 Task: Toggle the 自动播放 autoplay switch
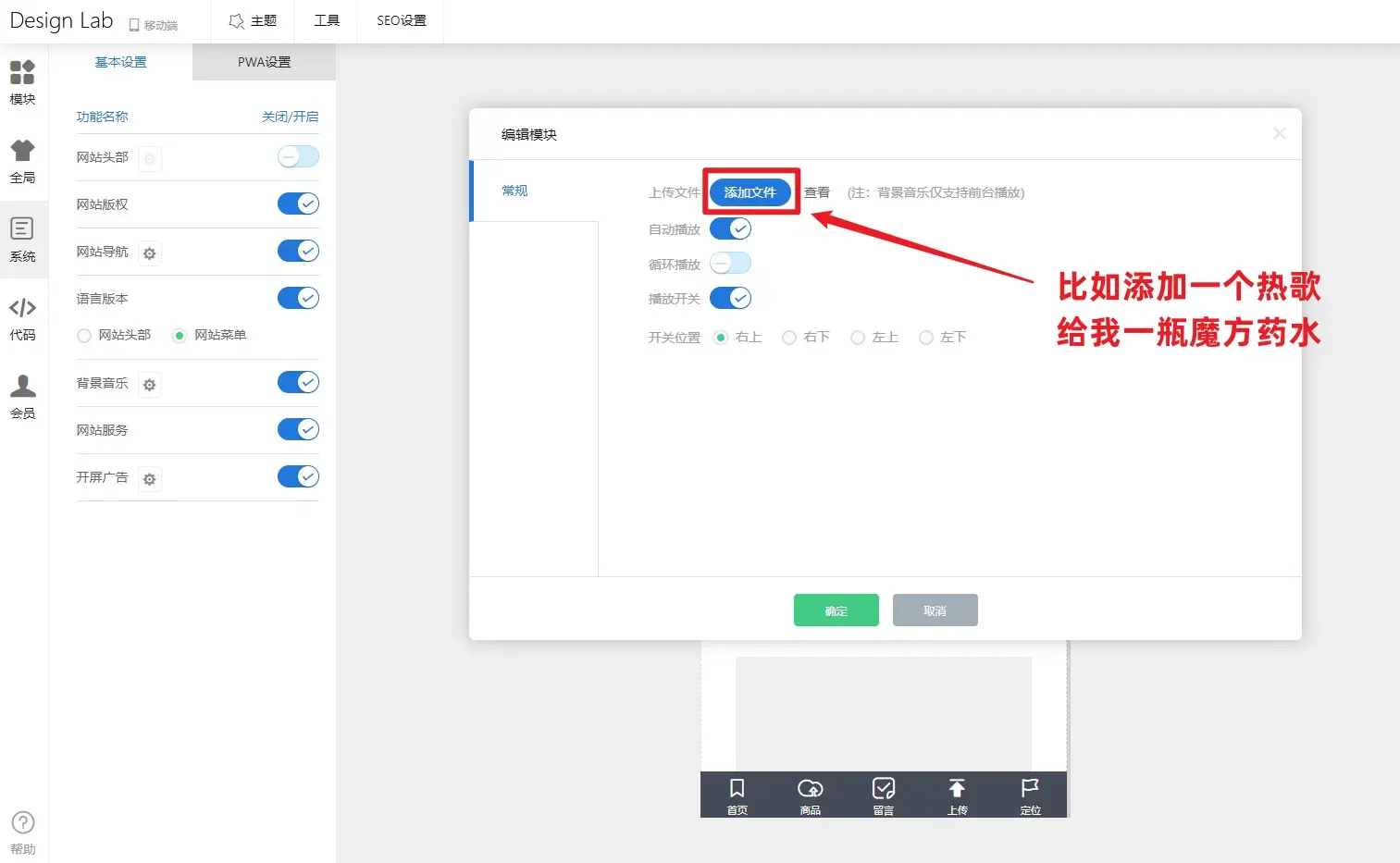tap(730, 228)
